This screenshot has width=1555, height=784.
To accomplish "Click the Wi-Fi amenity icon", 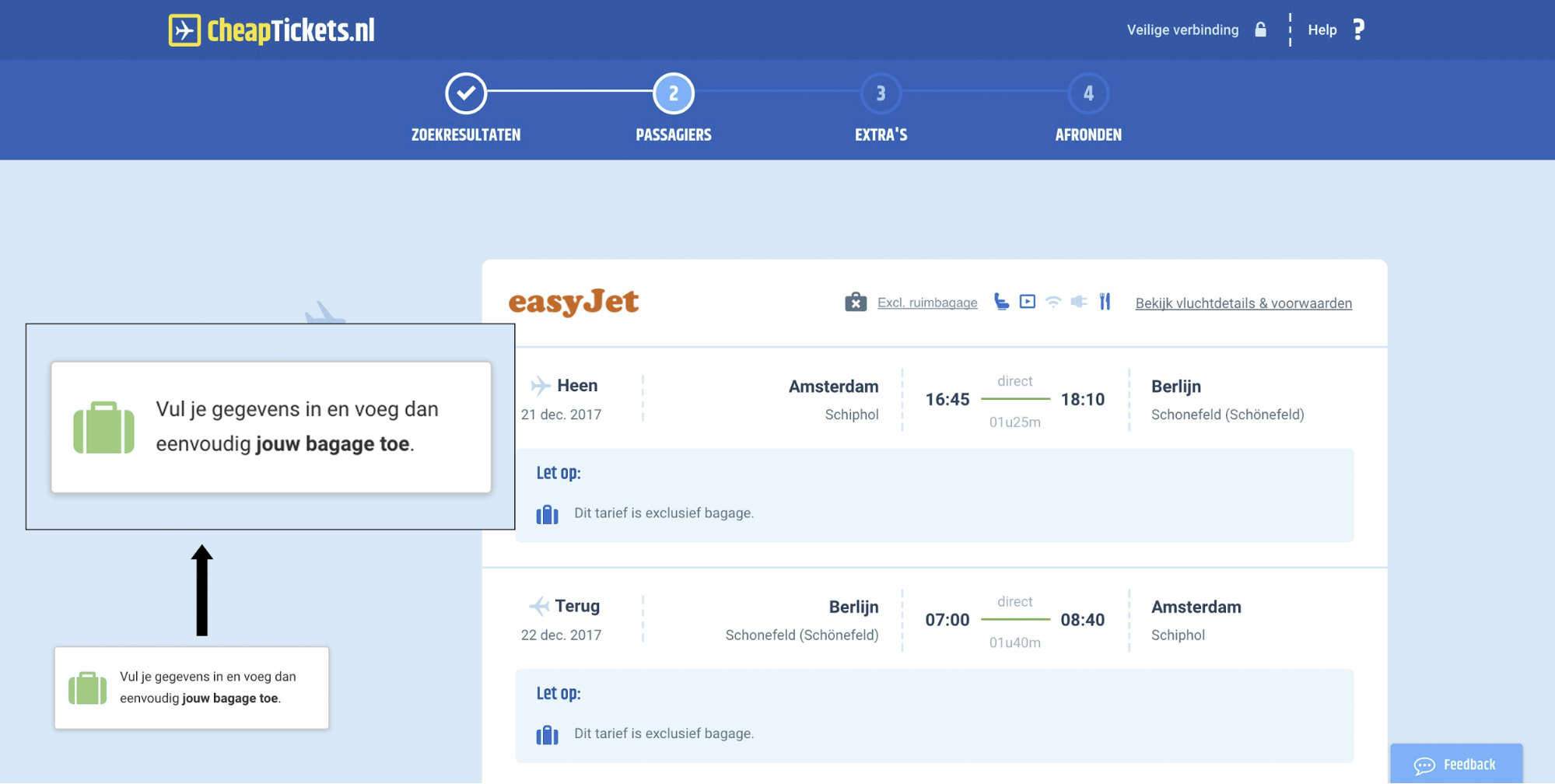I will pos(1053,302).
